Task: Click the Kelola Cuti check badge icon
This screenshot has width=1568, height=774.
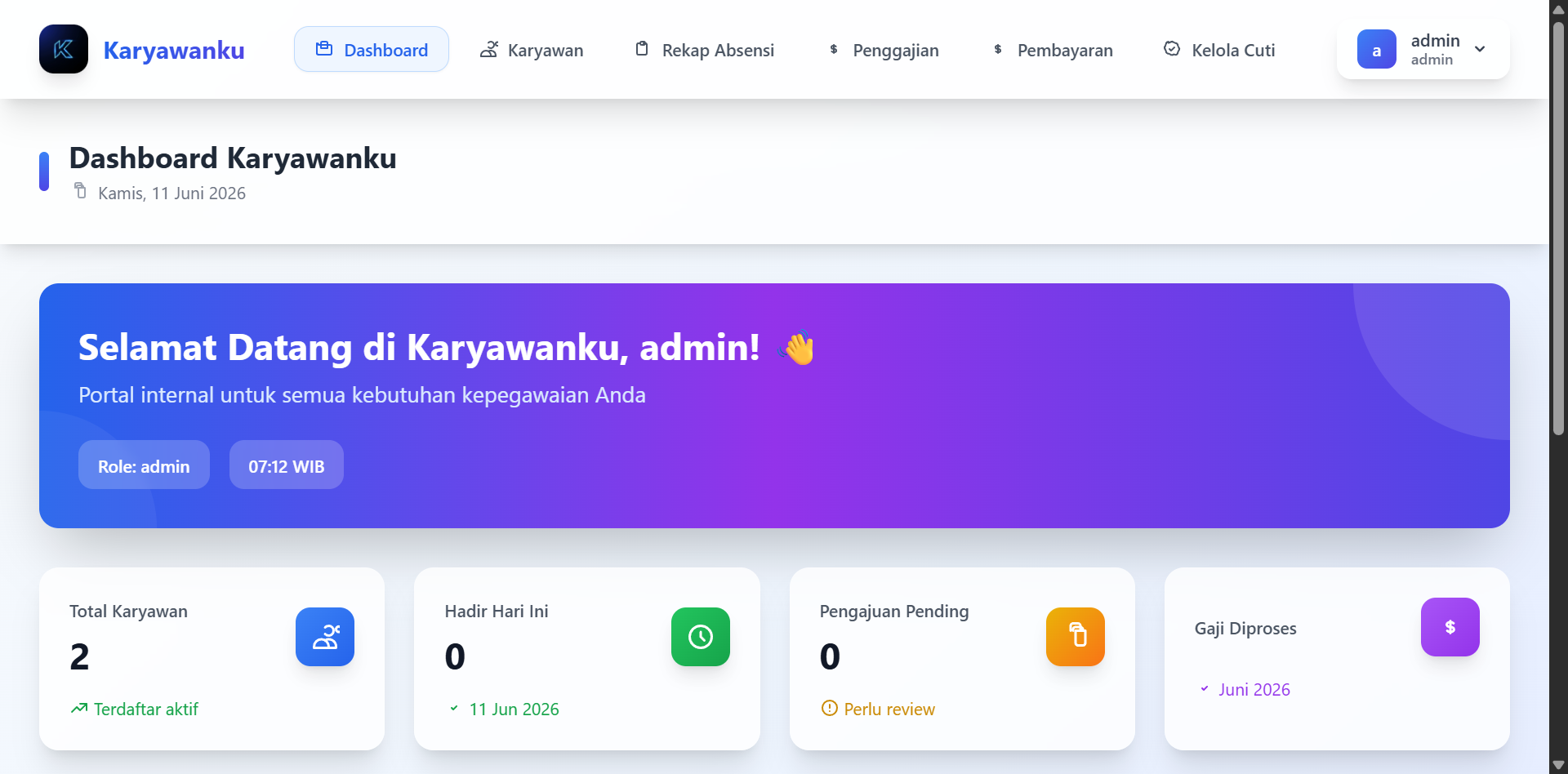Action: 1172,49
